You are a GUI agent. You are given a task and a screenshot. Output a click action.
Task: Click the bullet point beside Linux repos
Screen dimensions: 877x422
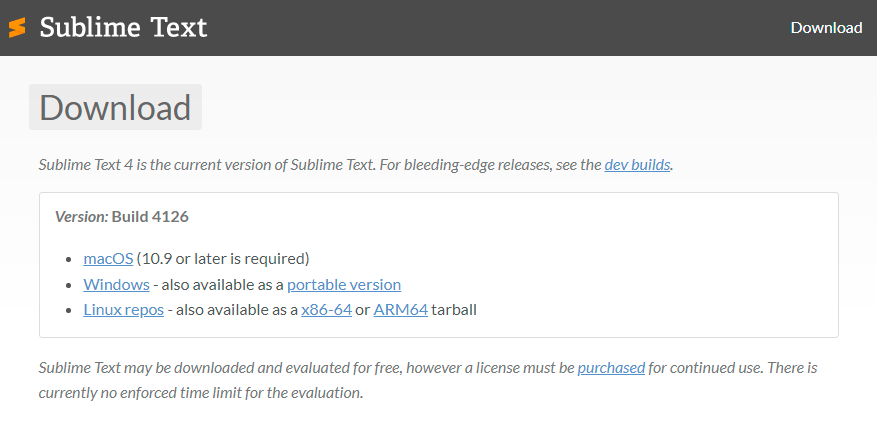70,310
